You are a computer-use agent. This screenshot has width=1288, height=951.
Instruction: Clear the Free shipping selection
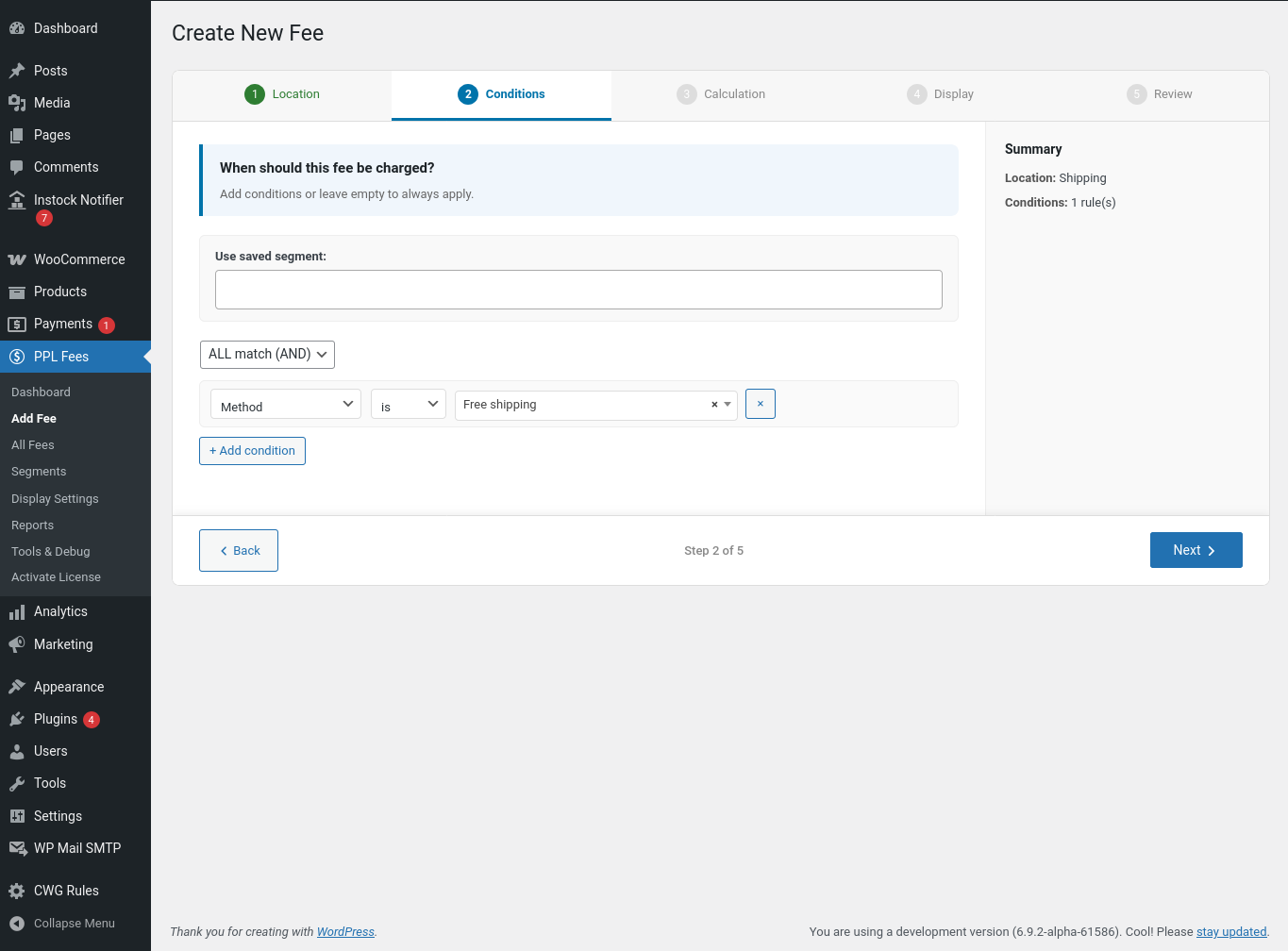pos(714,405)
